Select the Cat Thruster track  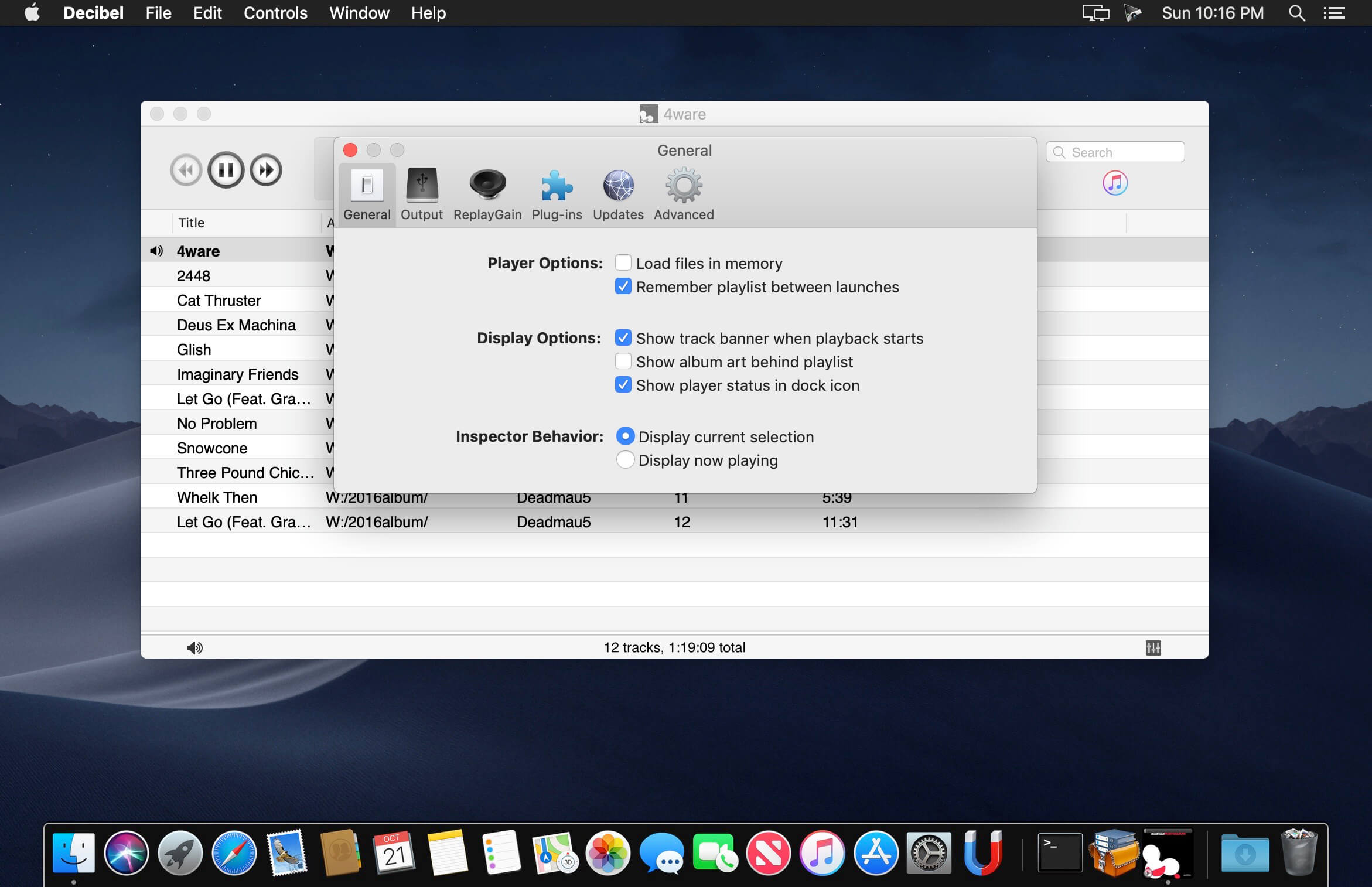click(237, 301)
